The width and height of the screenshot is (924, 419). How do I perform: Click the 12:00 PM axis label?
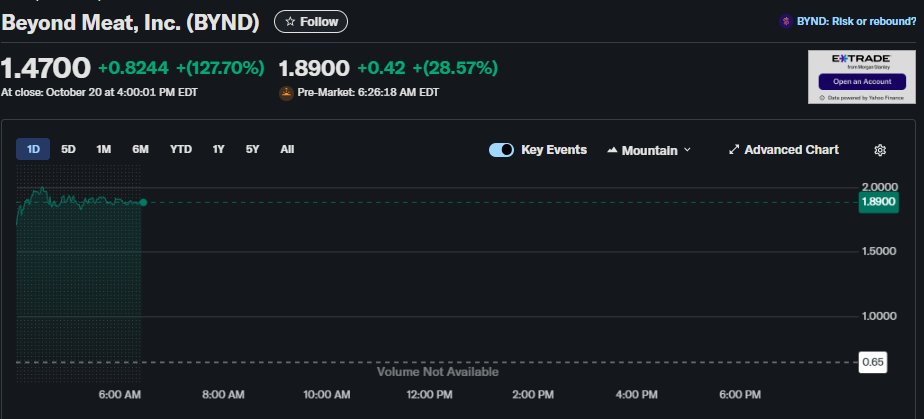[430, 395]
